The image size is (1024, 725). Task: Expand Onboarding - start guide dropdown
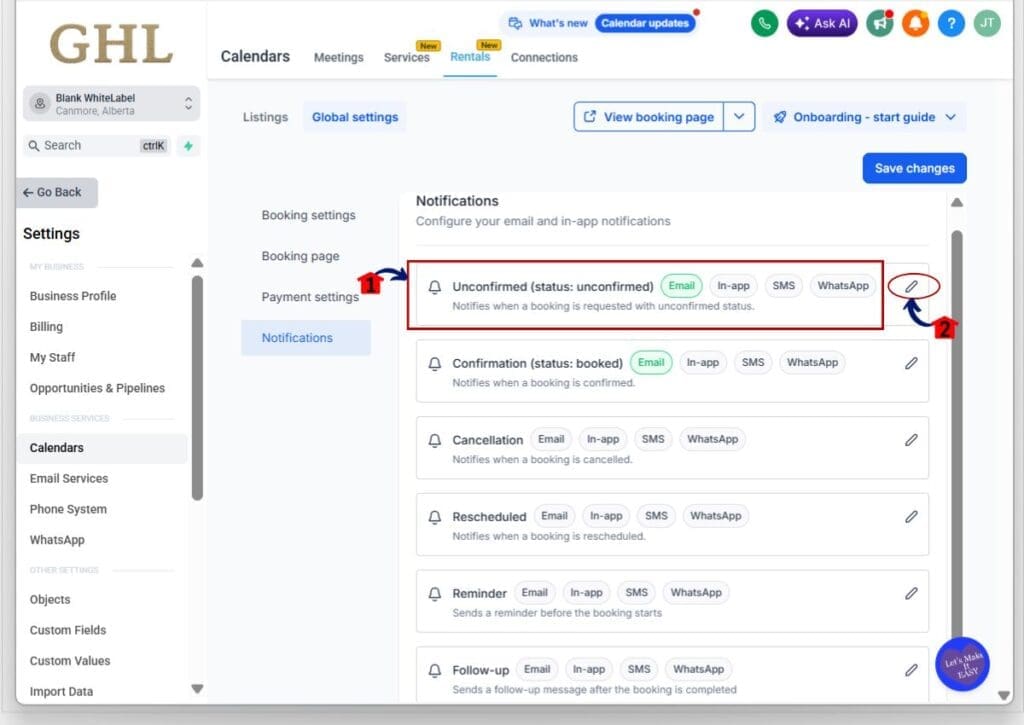(x=865, y=117)
